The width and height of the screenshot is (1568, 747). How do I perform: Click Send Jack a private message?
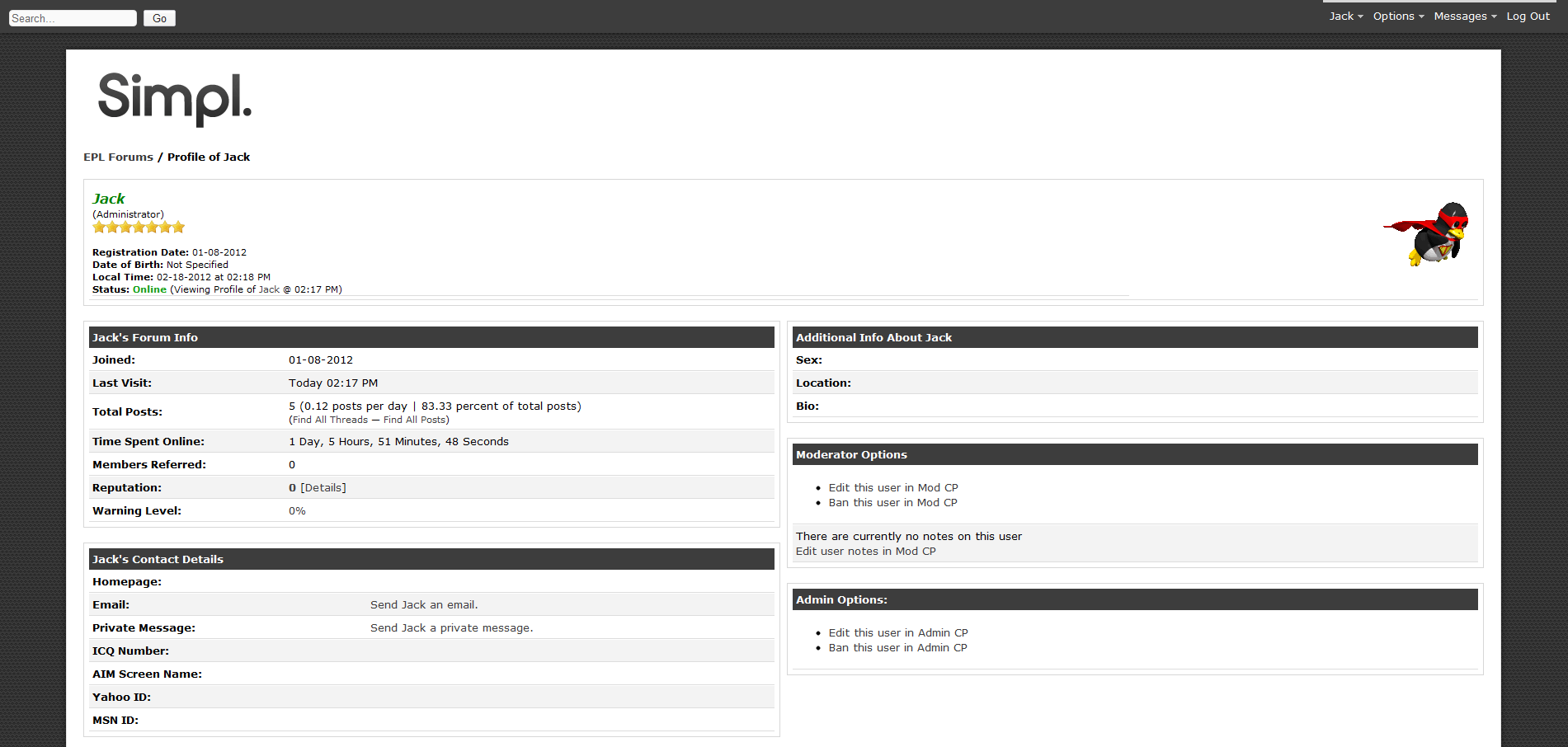coord(451,628)
